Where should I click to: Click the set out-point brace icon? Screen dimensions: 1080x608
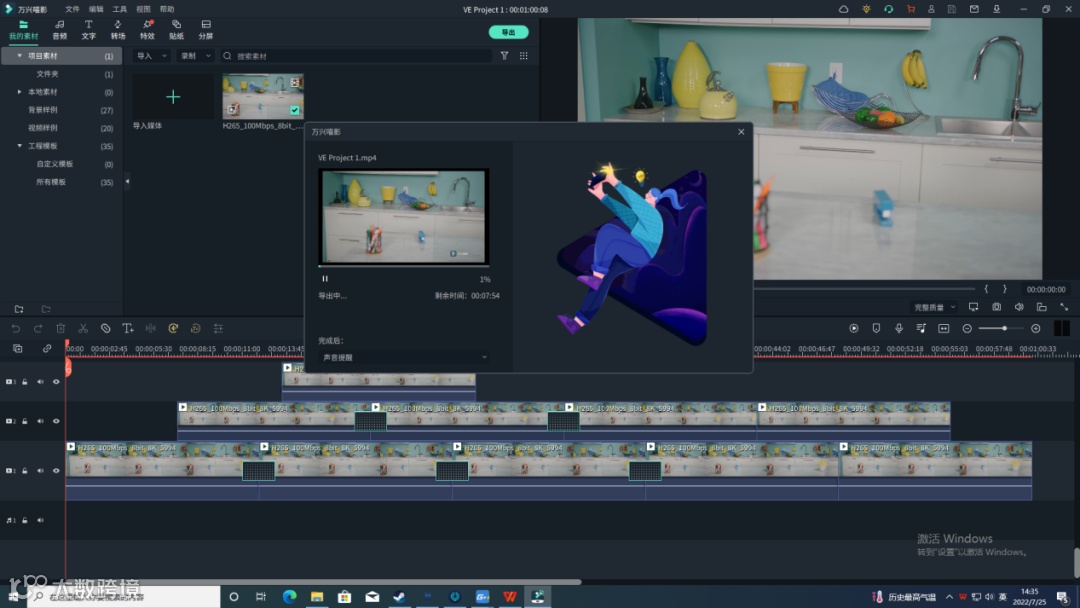[x=1004, y=289]
